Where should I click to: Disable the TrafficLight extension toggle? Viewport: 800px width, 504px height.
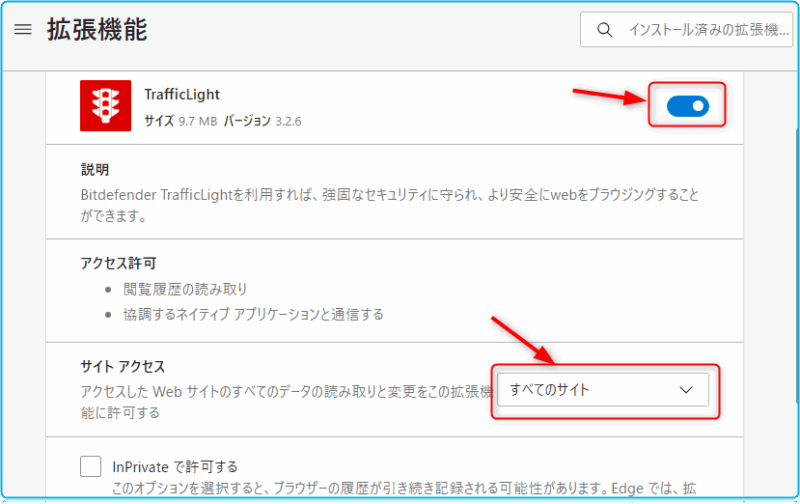[688, 106]
